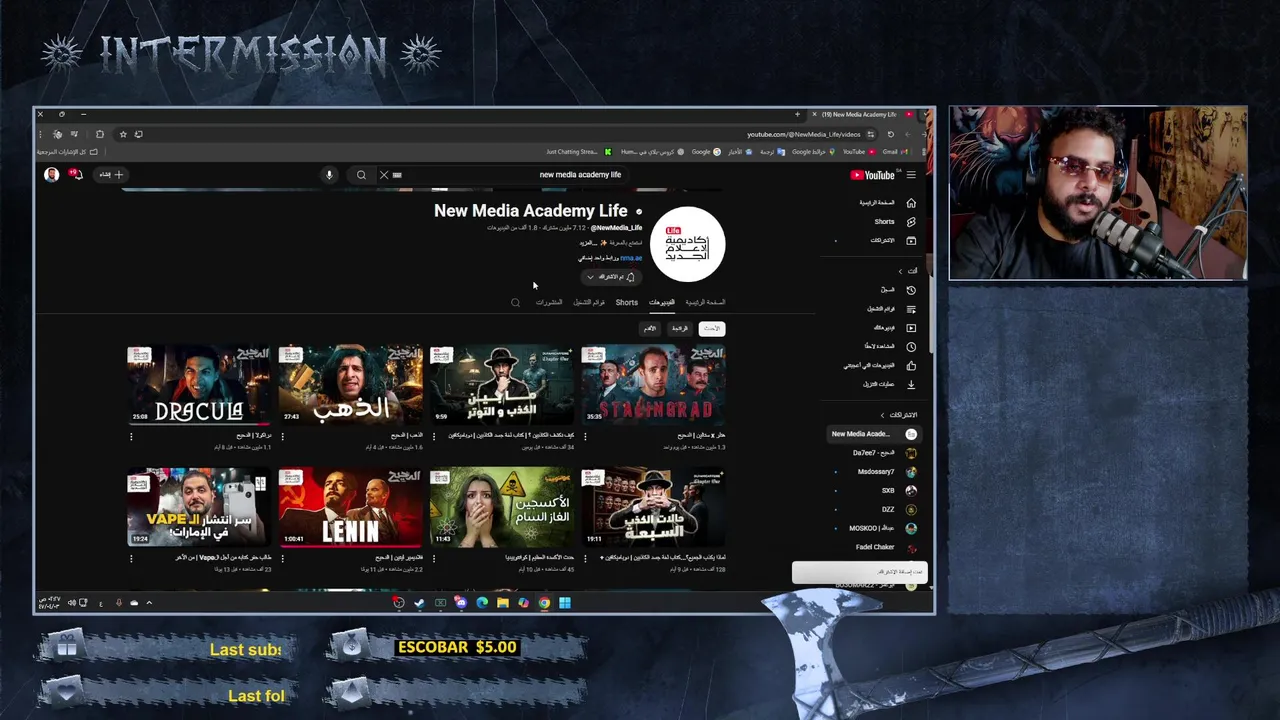
Task: Open the Posts channel tab
Action: tap(549, 302)
